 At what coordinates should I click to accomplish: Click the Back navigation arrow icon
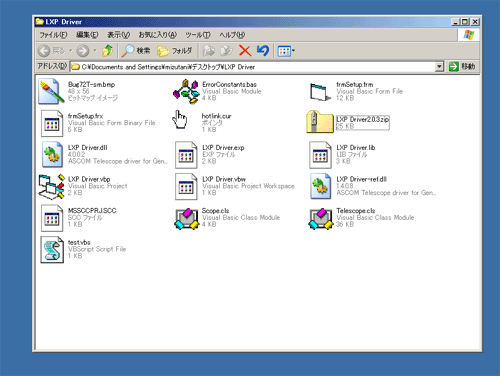(x=44, y=51)
